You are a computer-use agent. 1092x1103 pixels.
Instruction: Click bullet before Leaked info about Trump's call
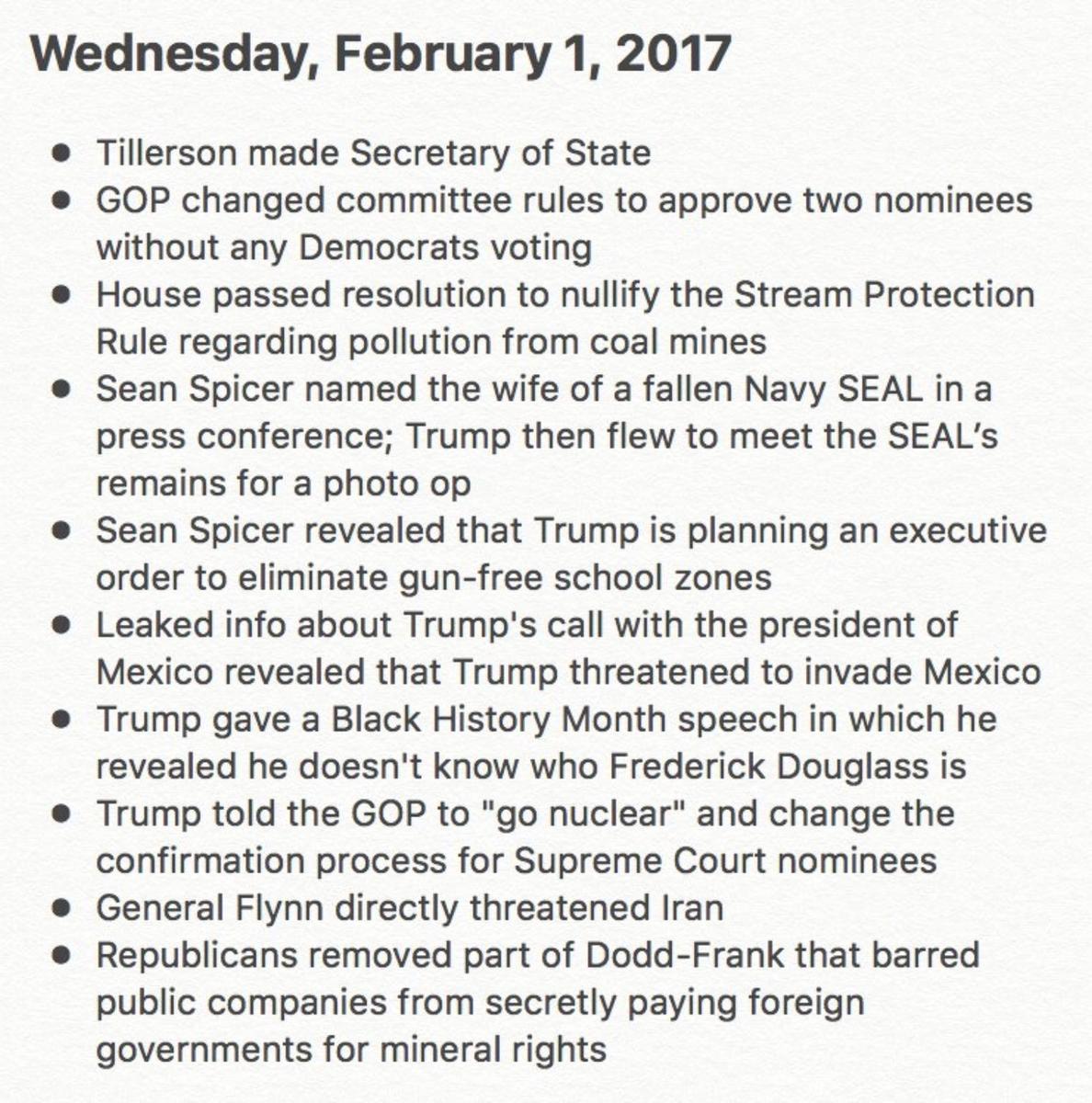(x=63, y=626)
